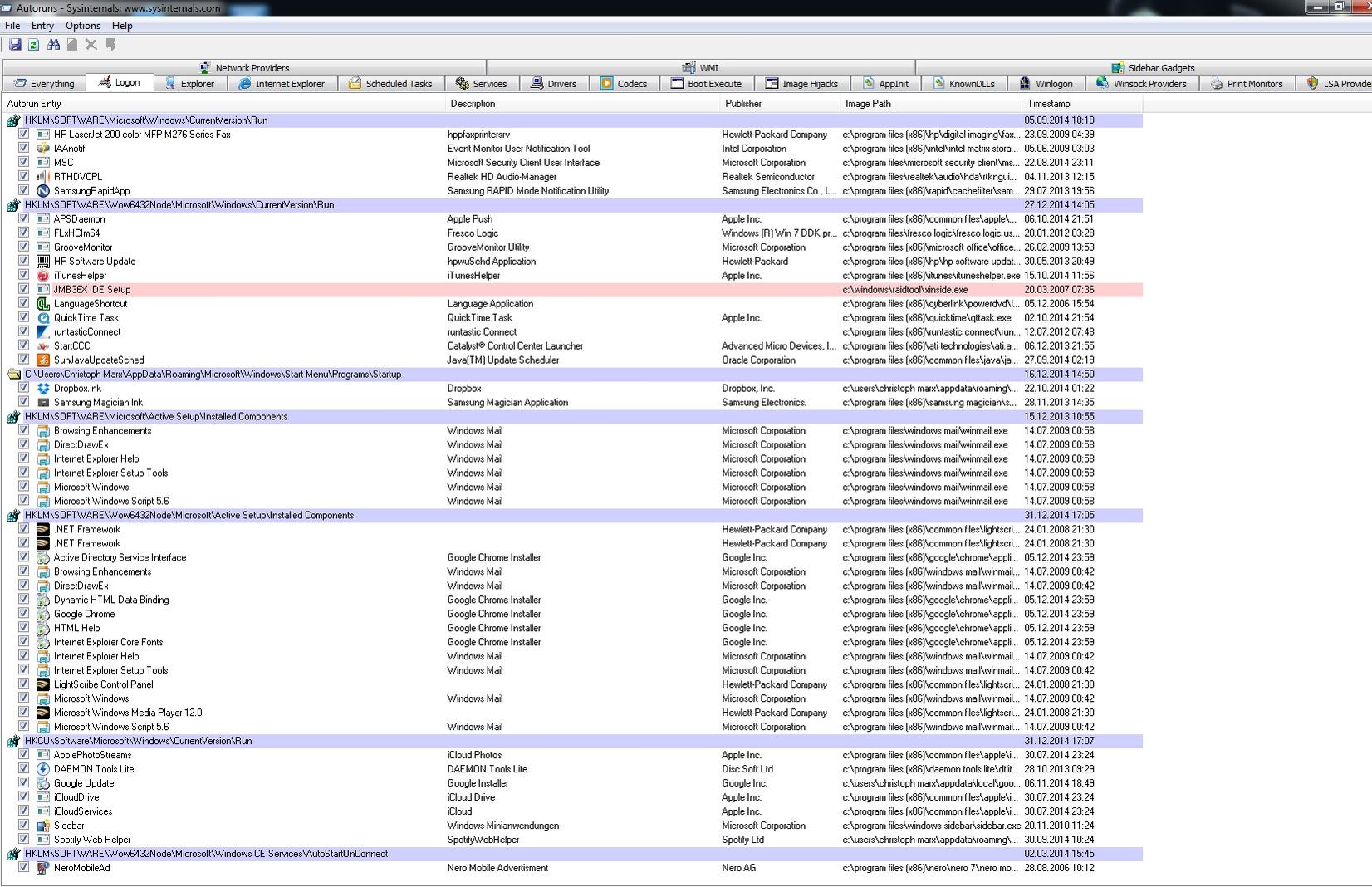Click the StartCCC Catalyst icon

pos(43,346)
